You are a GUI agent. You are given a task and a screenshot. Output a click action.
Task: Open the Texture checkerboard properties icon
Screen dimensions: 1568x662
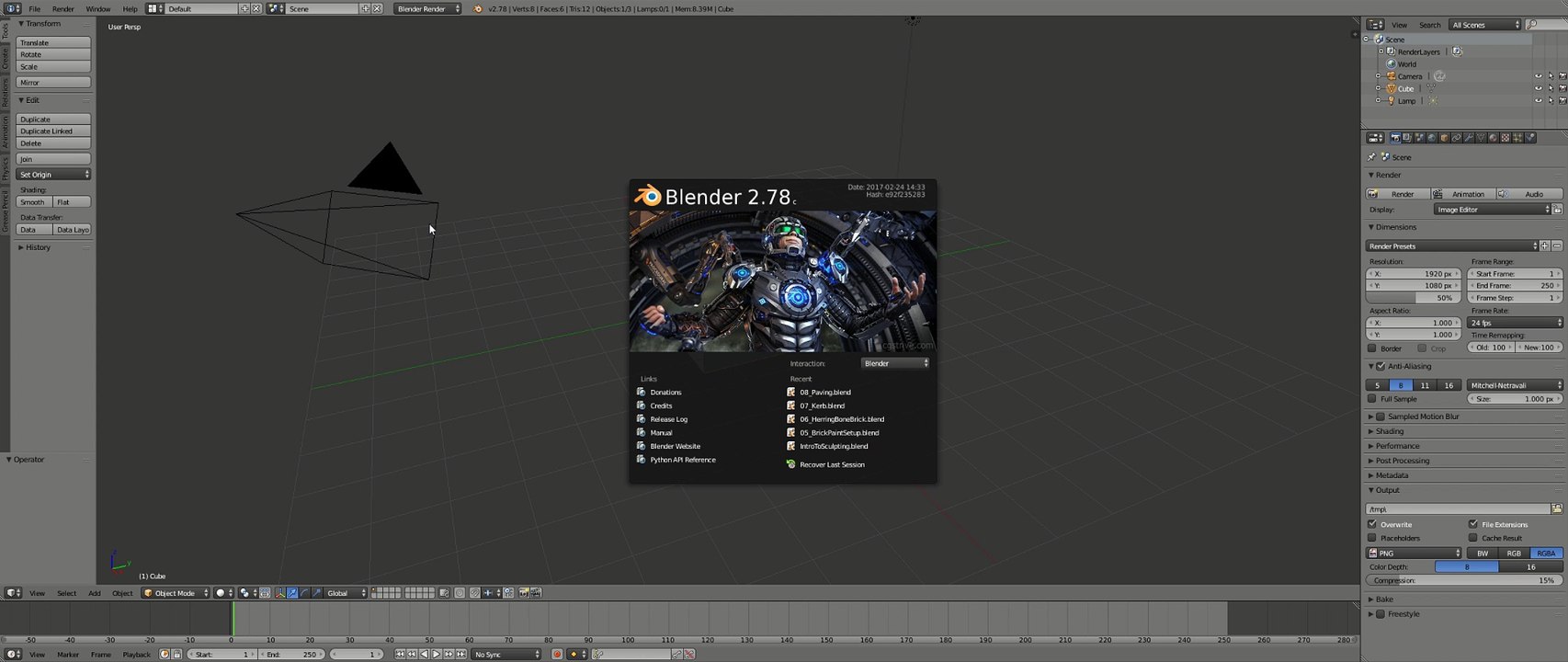click(x=1505, y=138)
